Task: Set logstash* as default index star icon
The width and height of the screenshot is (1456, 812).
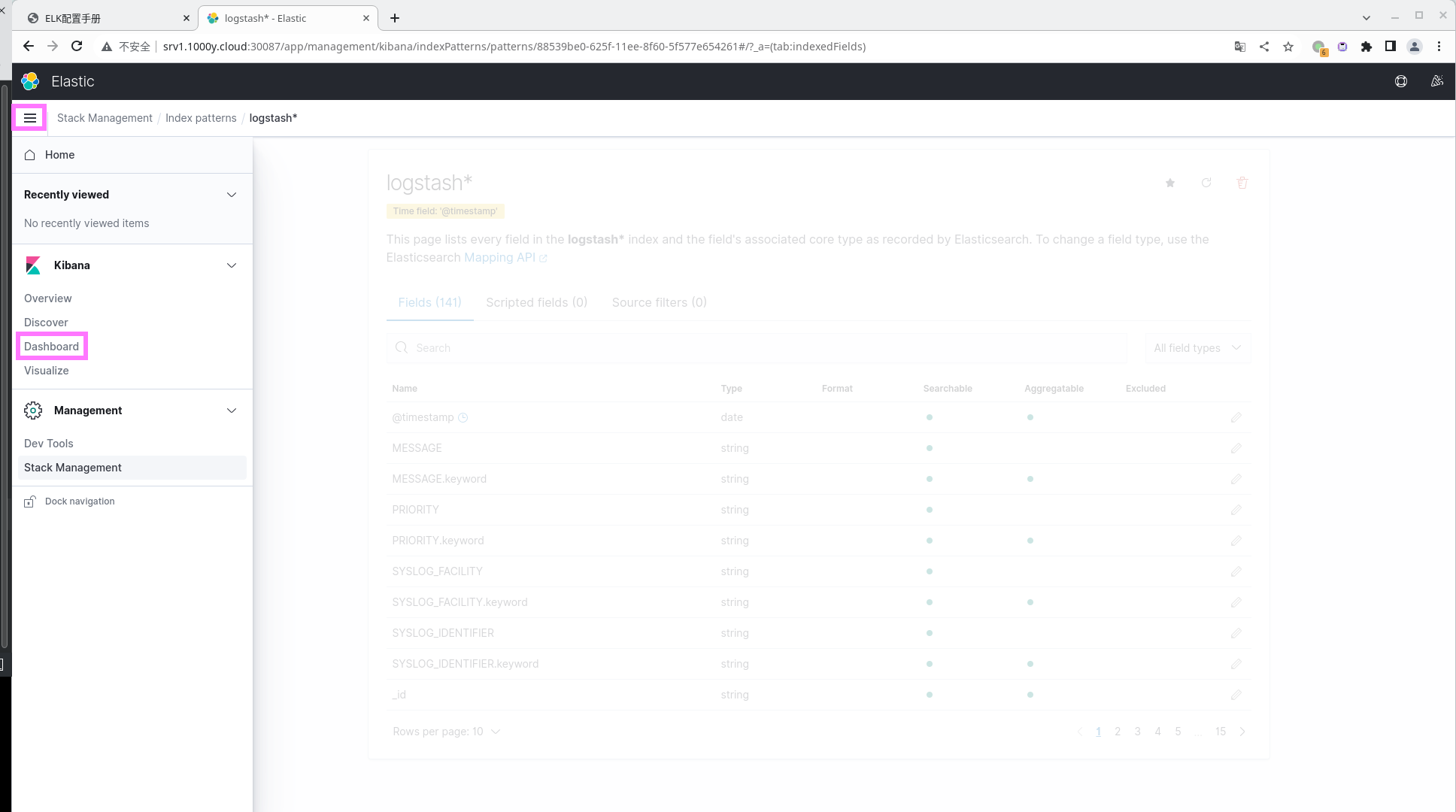Action: 1170,183
